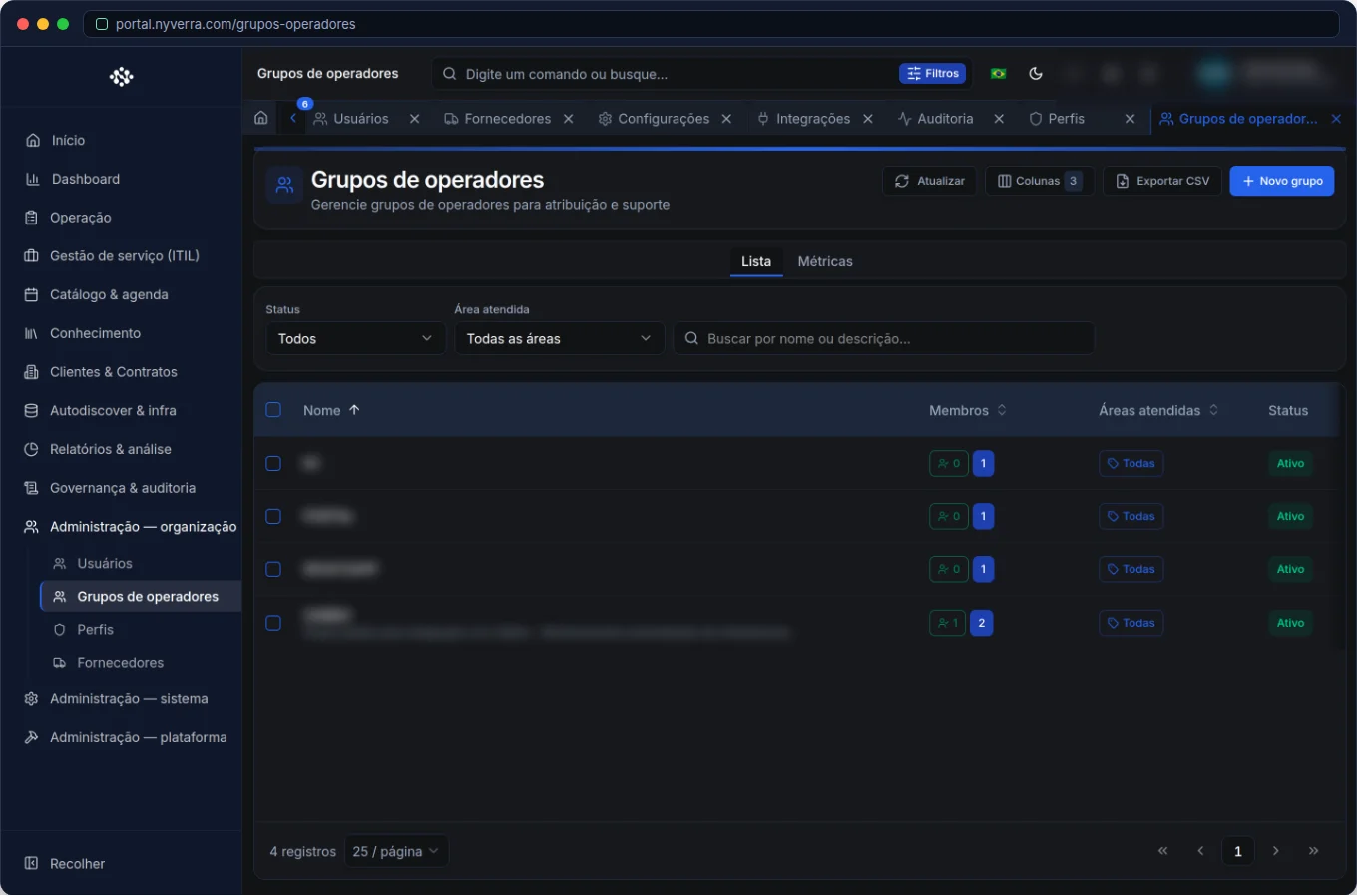Go to first page of results
Screen dimensions: 1357x896
(1162, 851)
